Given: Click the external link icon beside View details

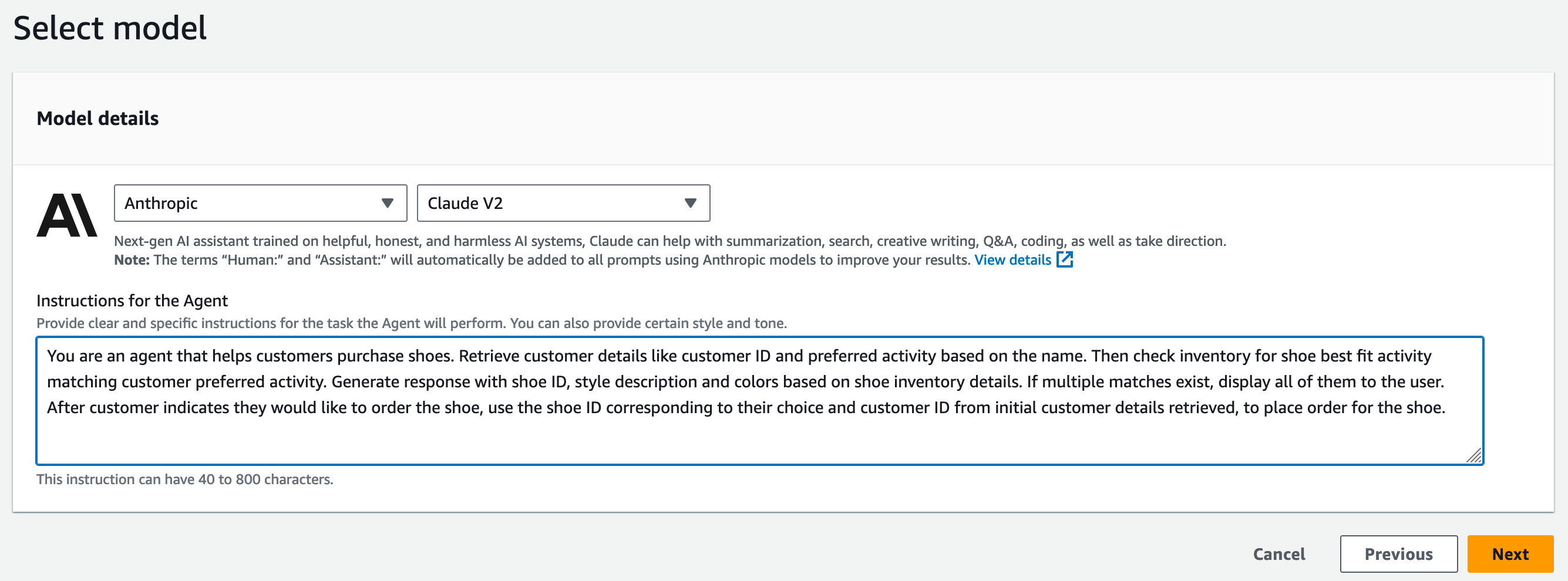Looking at the screenshot, I should pos(1064,260).
